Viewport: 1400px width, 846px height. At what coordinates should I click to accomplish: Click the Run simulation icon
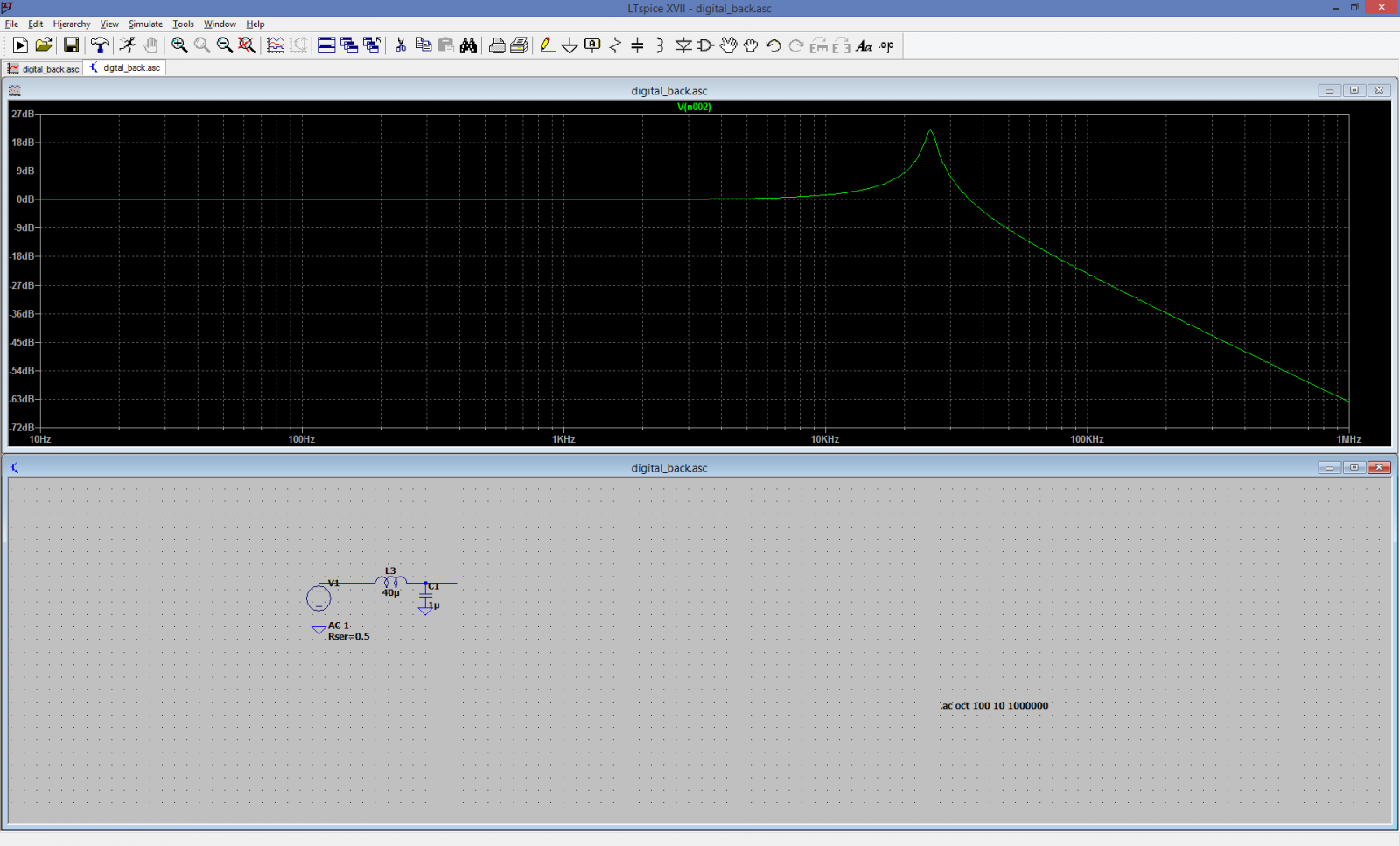coord(127,45)
